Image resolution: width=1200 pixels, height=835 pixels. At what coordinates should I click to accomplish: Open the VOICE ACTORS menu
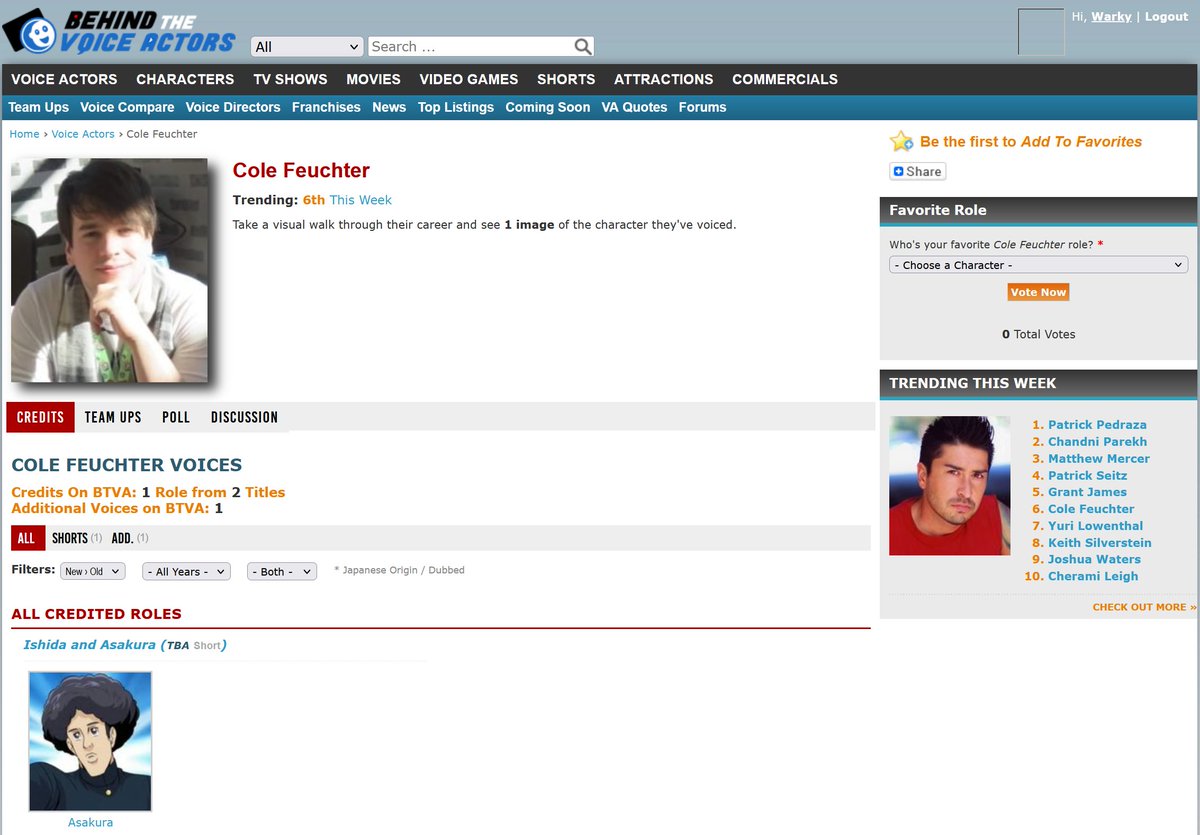pyautogui.click(x=64, y=79)
